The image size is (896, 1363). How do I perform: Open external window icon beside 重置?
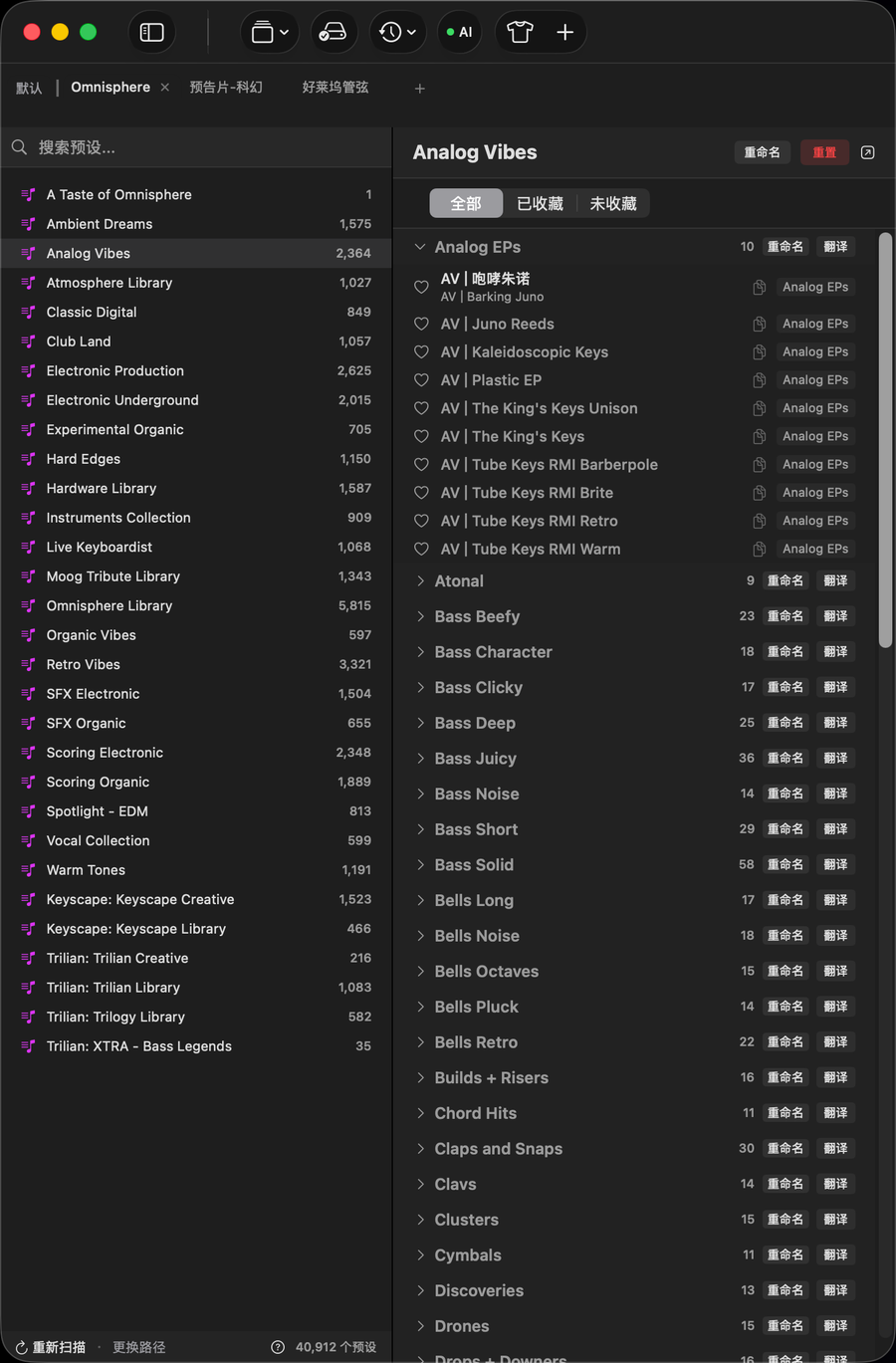pyautogui.click(x=867, y=152)
